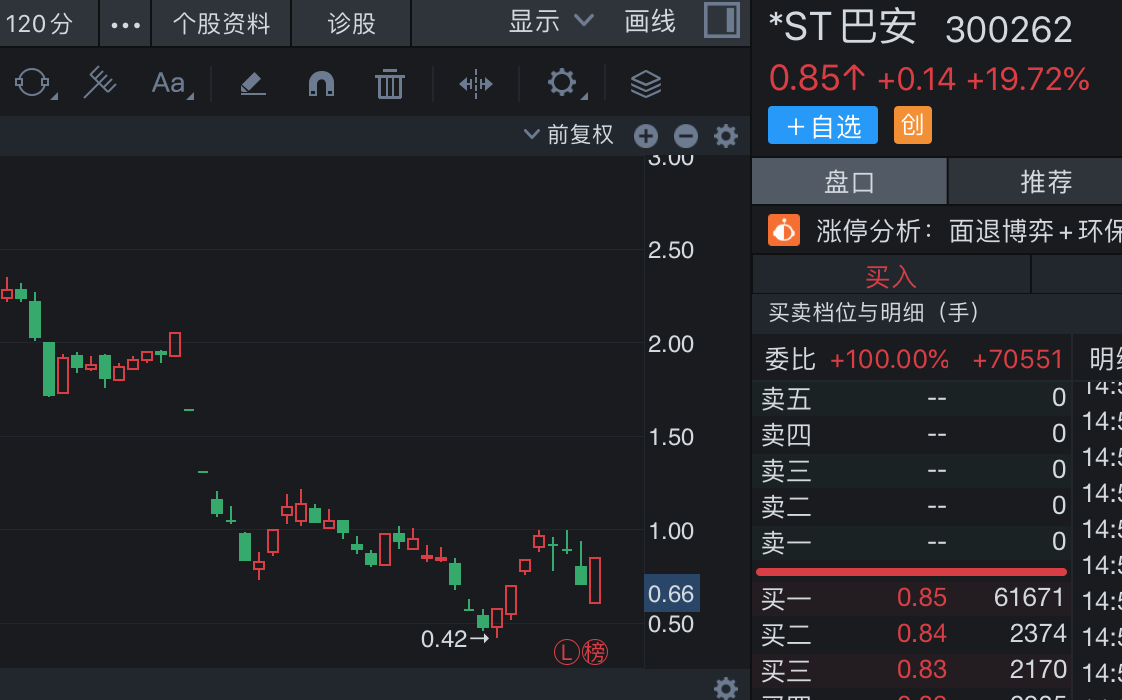The width and height of the screenshot is (1122, 700).
Task: Open the 个股资料 stock info page
Action: [x=221, y=23]
